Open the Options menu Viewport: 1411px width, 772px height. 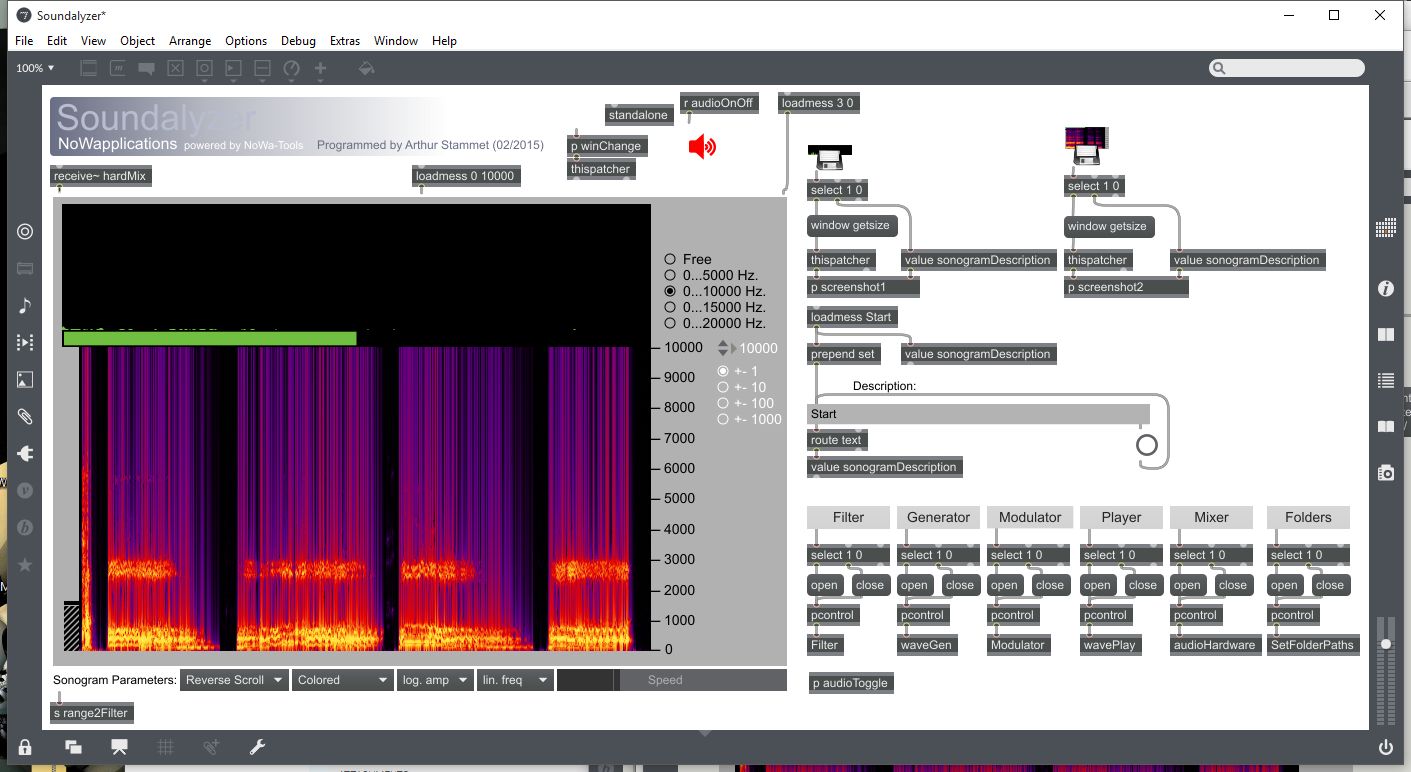[x=246, y=41]
